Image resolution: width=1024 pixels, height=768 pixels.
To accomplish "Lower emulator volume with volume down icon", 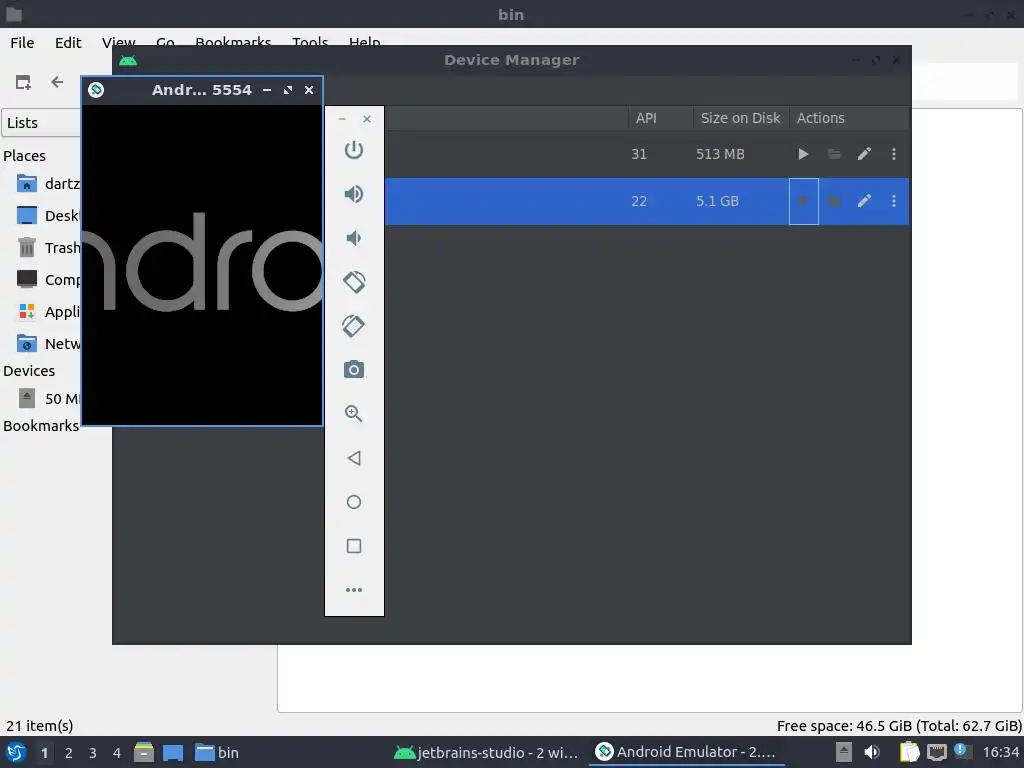I will point(353,238).
